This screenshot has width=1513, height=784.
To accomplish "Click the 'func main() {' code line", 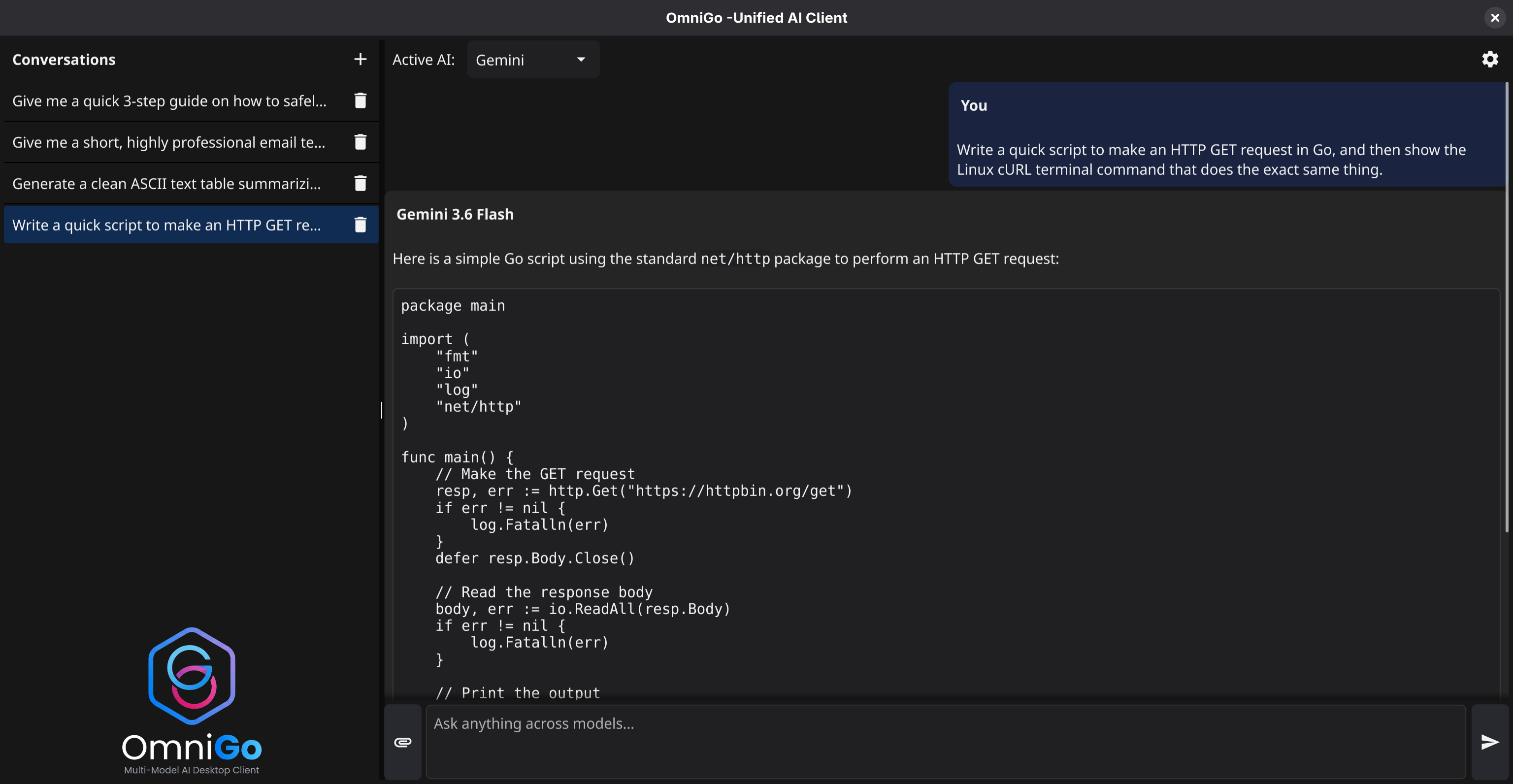I will tap(458, 457).
